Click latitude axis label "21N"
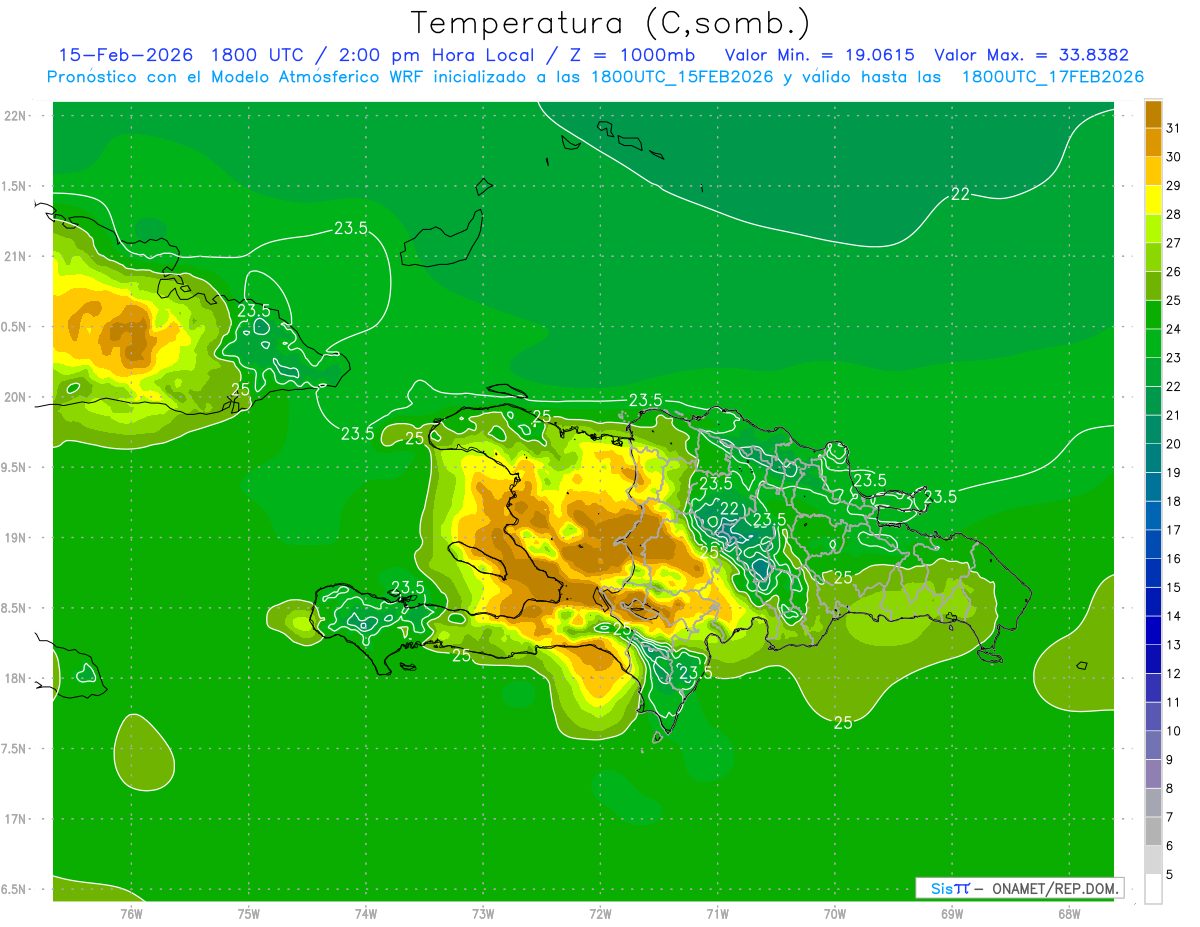The width and height of the screenshot is (1200, 927). tap(16, 256)
